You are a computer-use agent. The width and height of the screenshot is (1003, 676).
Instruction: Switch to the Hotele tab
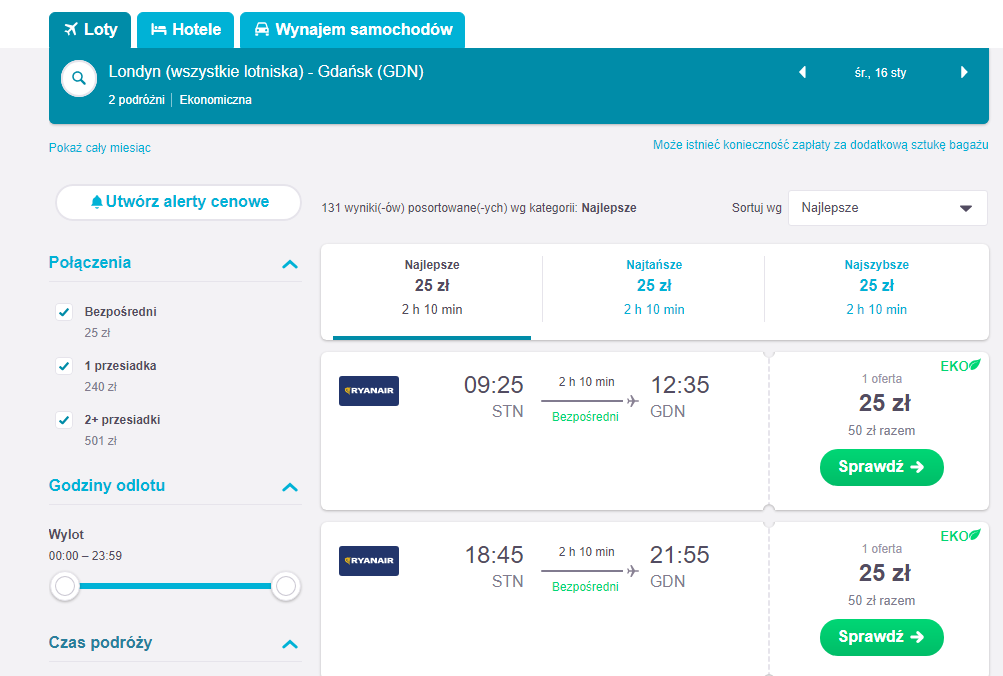tap(186, 30)
